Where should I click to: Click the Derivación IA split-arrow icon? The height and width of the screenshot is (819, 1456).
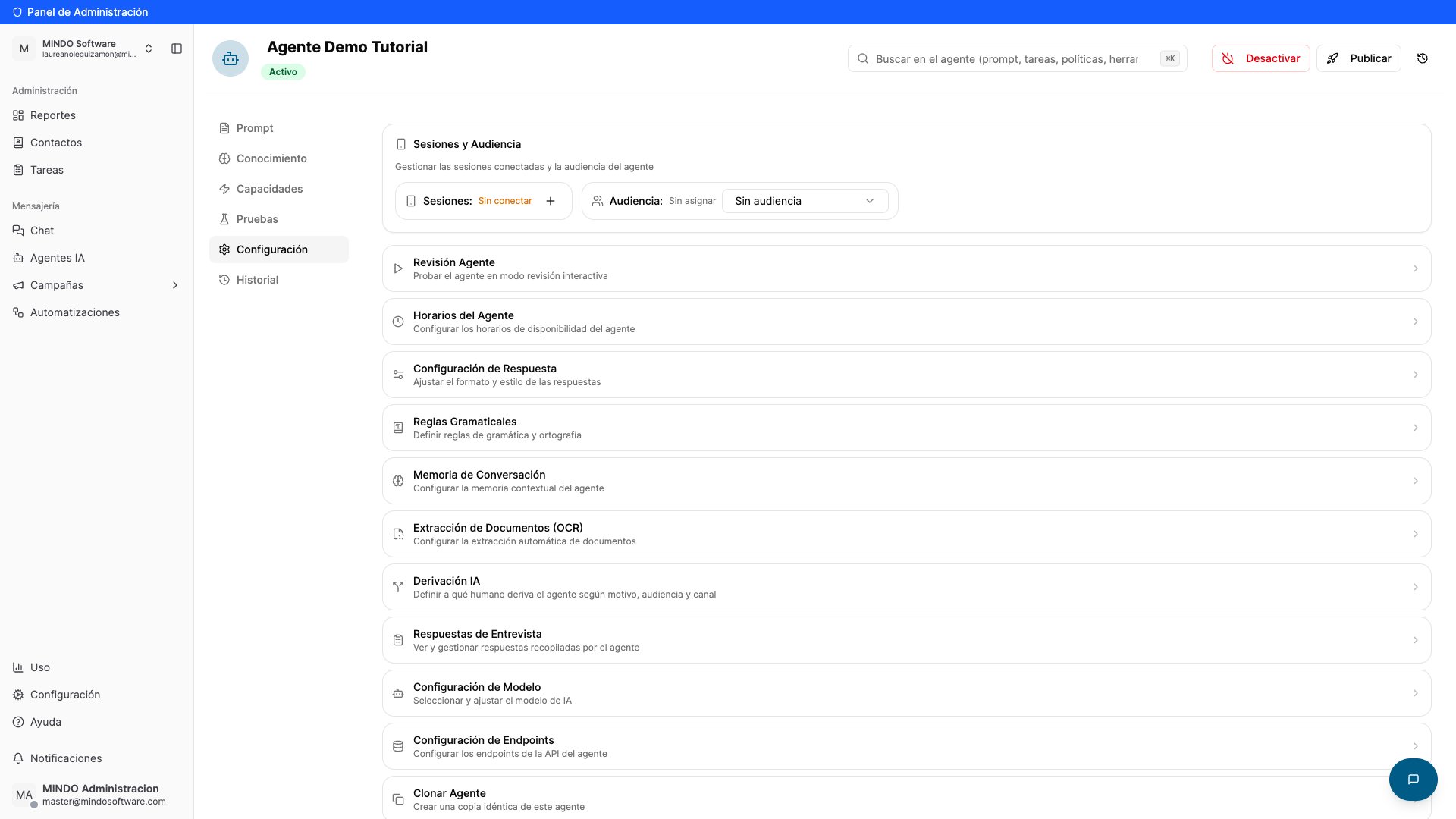[398, 587]
